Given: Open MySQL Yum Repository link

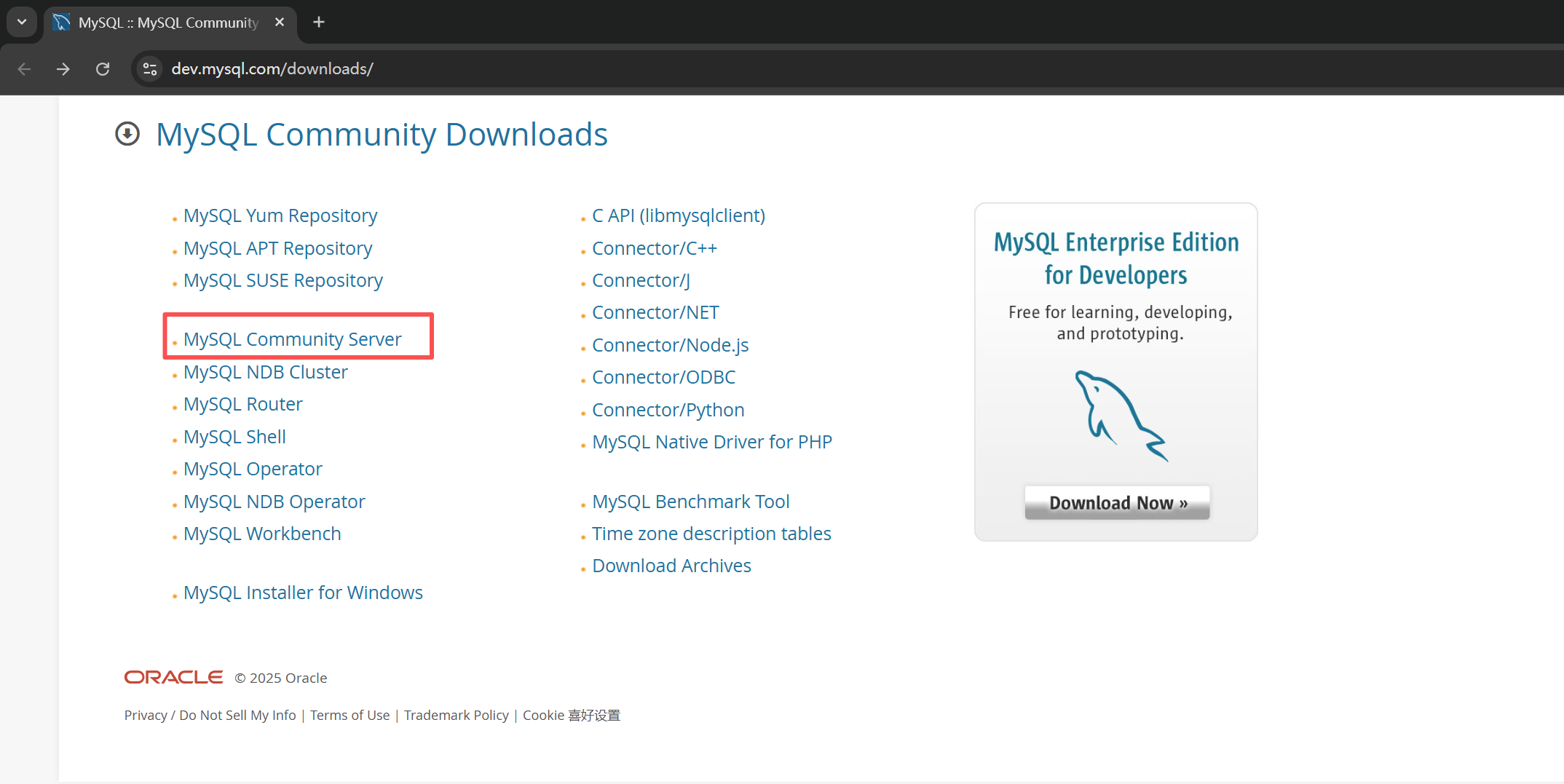Looking at the screenshot, I should click(280, 216).
